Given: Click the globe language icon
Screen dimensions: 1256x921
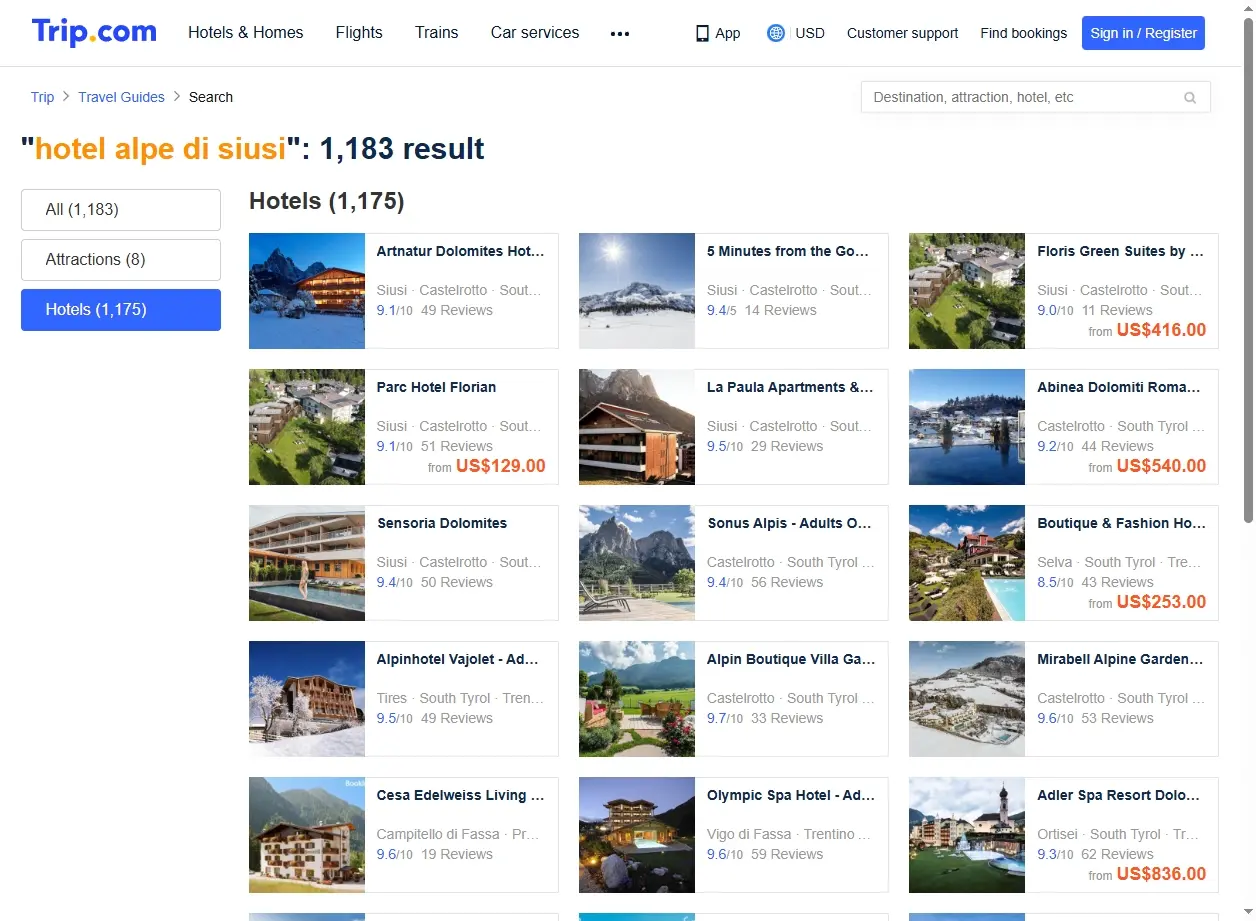Looking at the screenshot, I should [x=776, y=33].
